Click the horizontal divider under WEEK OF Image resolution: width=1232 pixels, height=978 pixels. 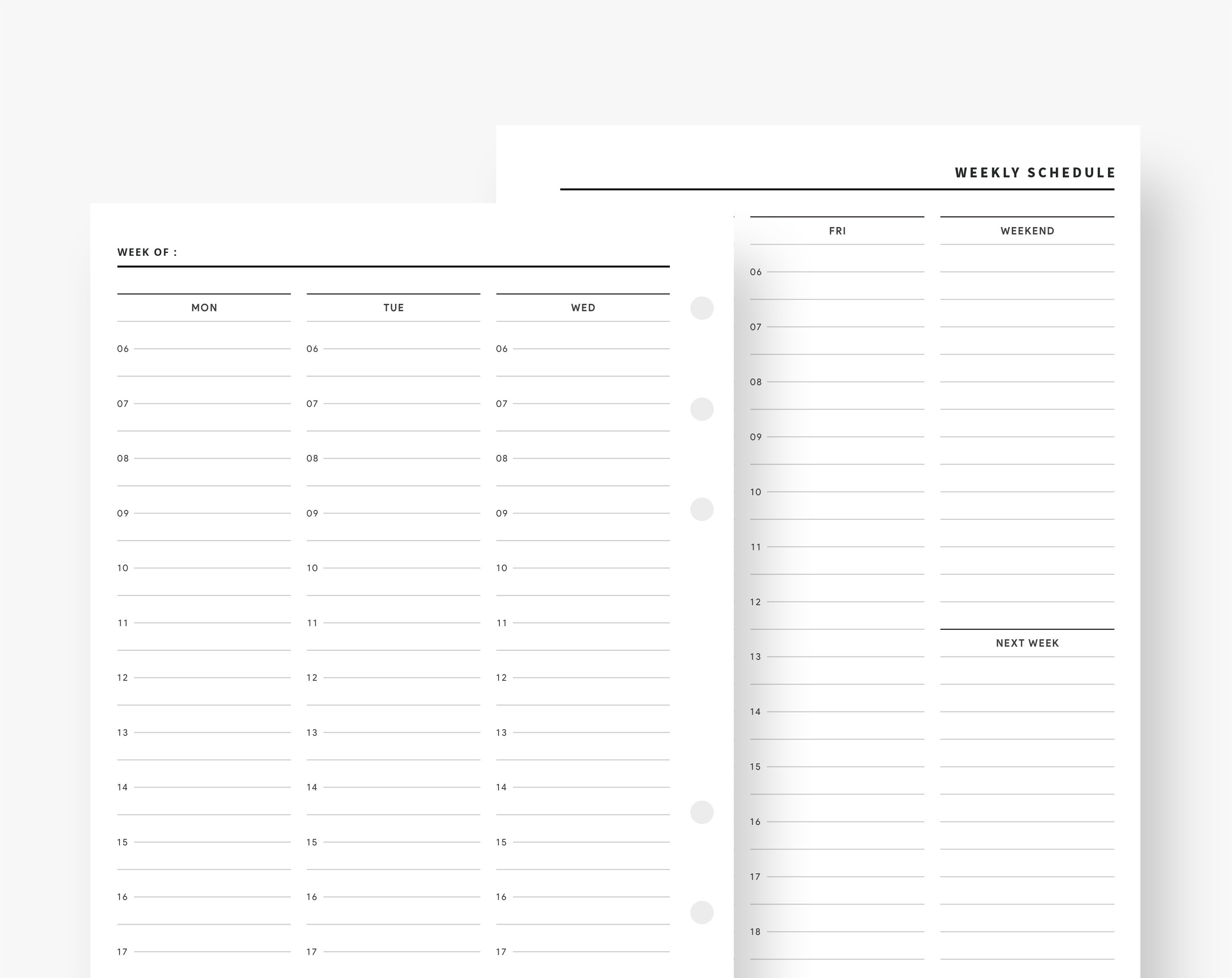(x=393, y=266)
